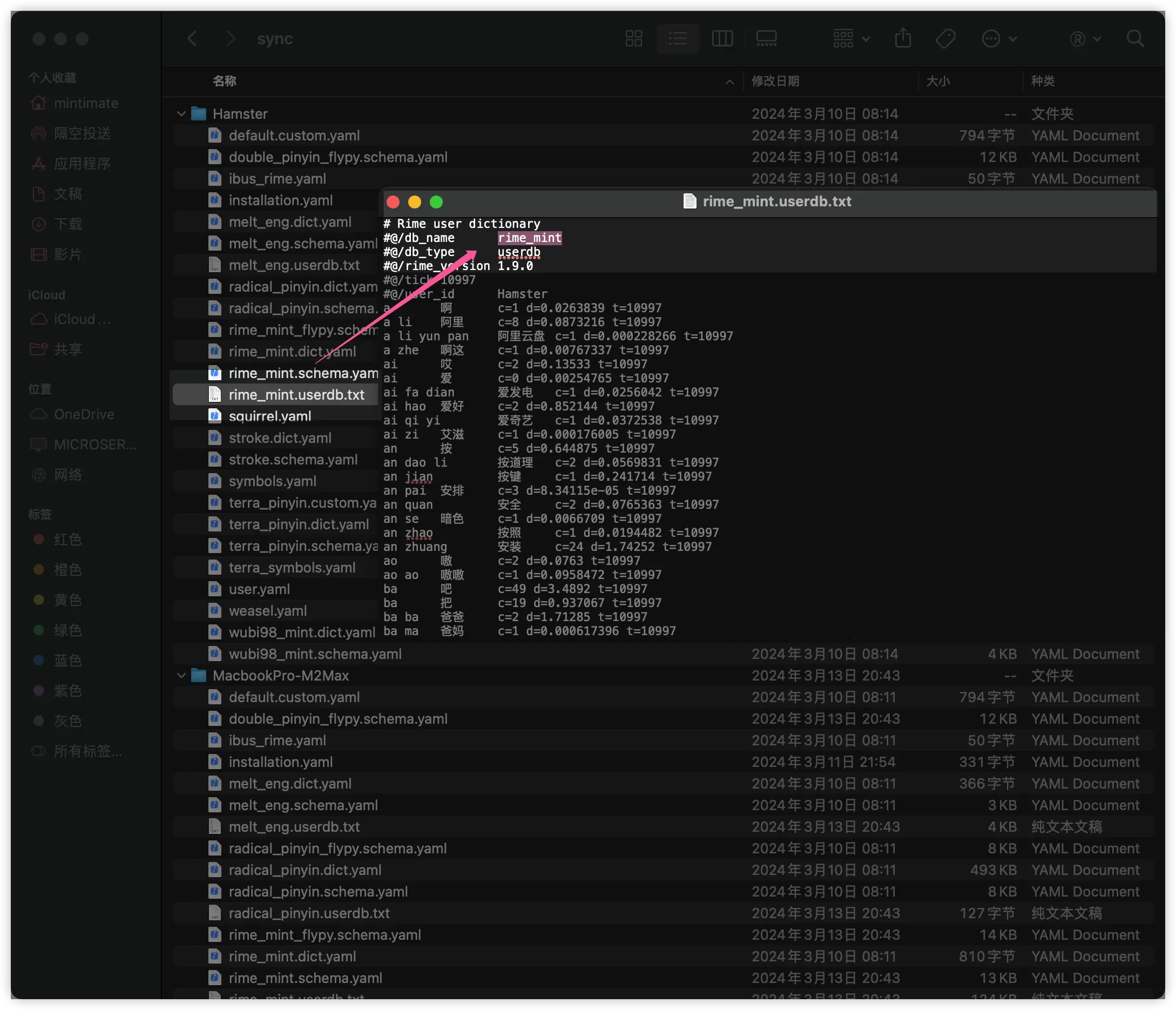Select rime_mint.schema.yaml file icon in Hamster
Screen dimensions: 1176x1010
pyautogui.click(x=214, y=373)
